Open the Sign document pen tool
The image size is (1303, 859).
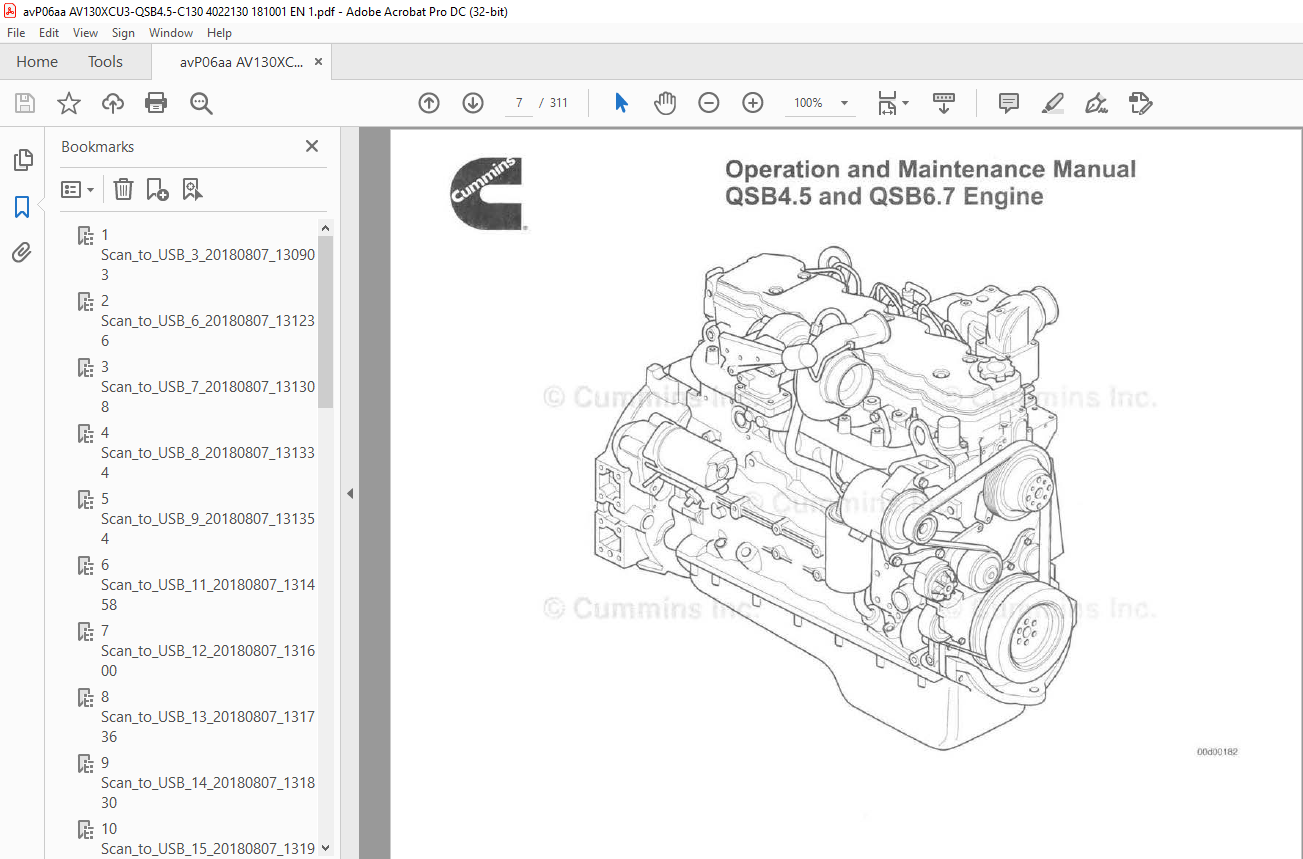(1096, 103)
